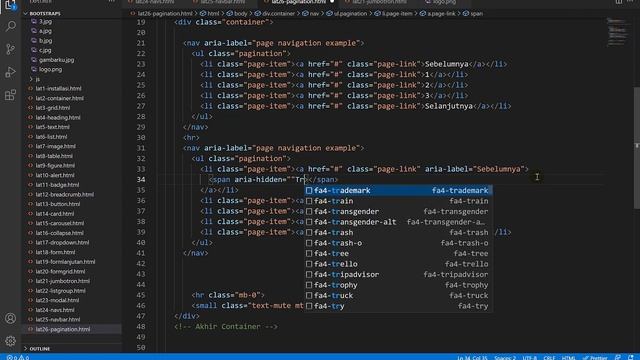Select fa4-trello from suggestions
This screenshot has width=640, height=360.
click(x=398, y=264)
